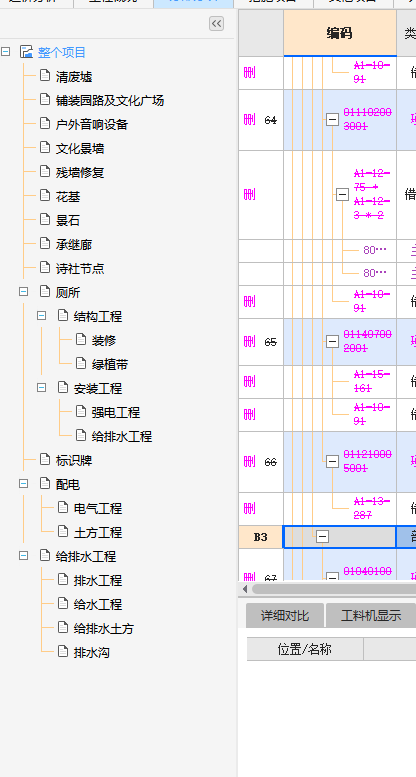Click the 位置/名称 column header
The height and width of the screenshot is (777, 416).
pos(305,649)
